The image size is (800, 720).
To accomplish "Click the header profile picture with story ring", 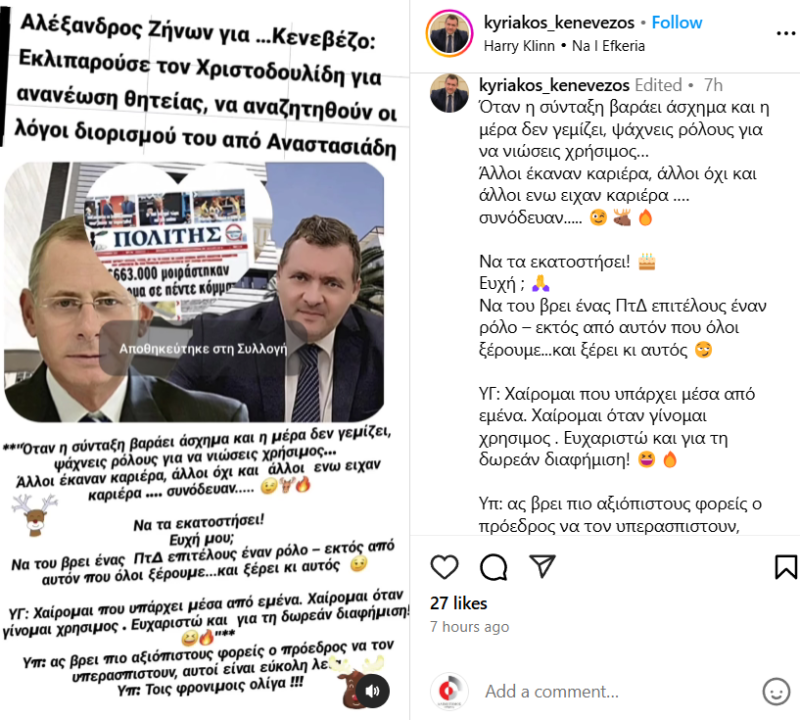I will coord(449,33).
